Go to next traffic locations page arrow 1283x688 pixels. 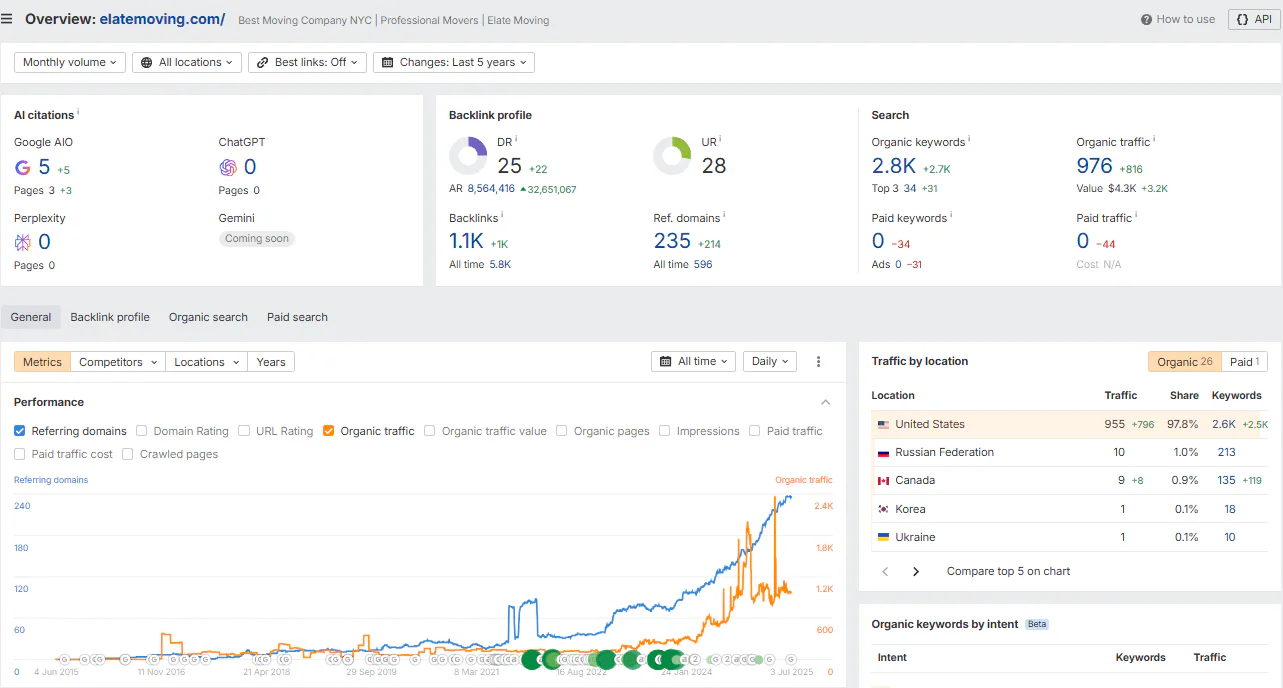(916, 572)
